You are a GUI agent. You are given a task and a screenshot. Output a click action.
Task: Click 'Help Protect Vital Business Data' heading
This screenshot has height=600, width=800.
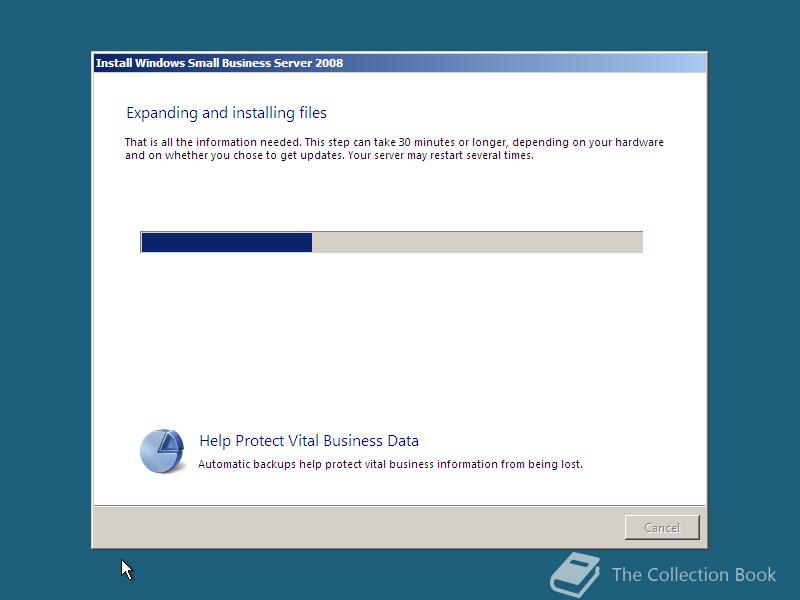pyautogui.click(x=309, y=441)
